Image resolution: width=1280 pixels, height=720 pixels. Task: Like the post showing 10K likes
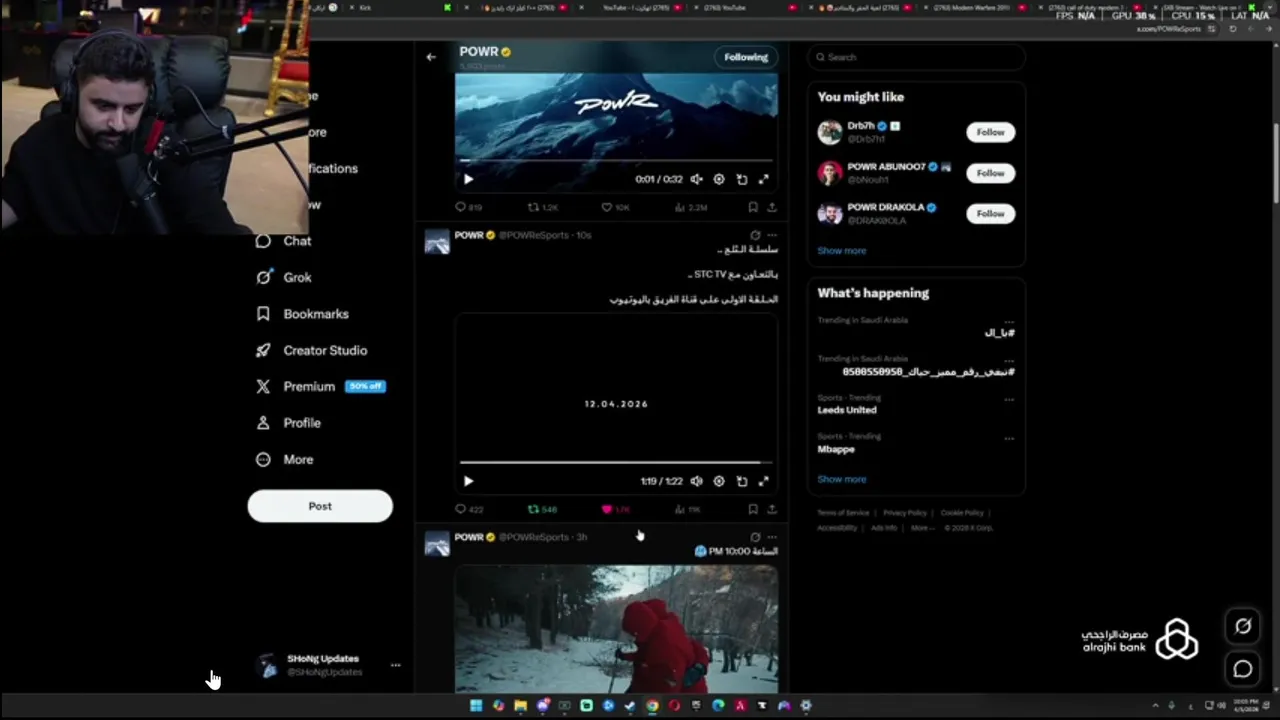click(615, 207)
